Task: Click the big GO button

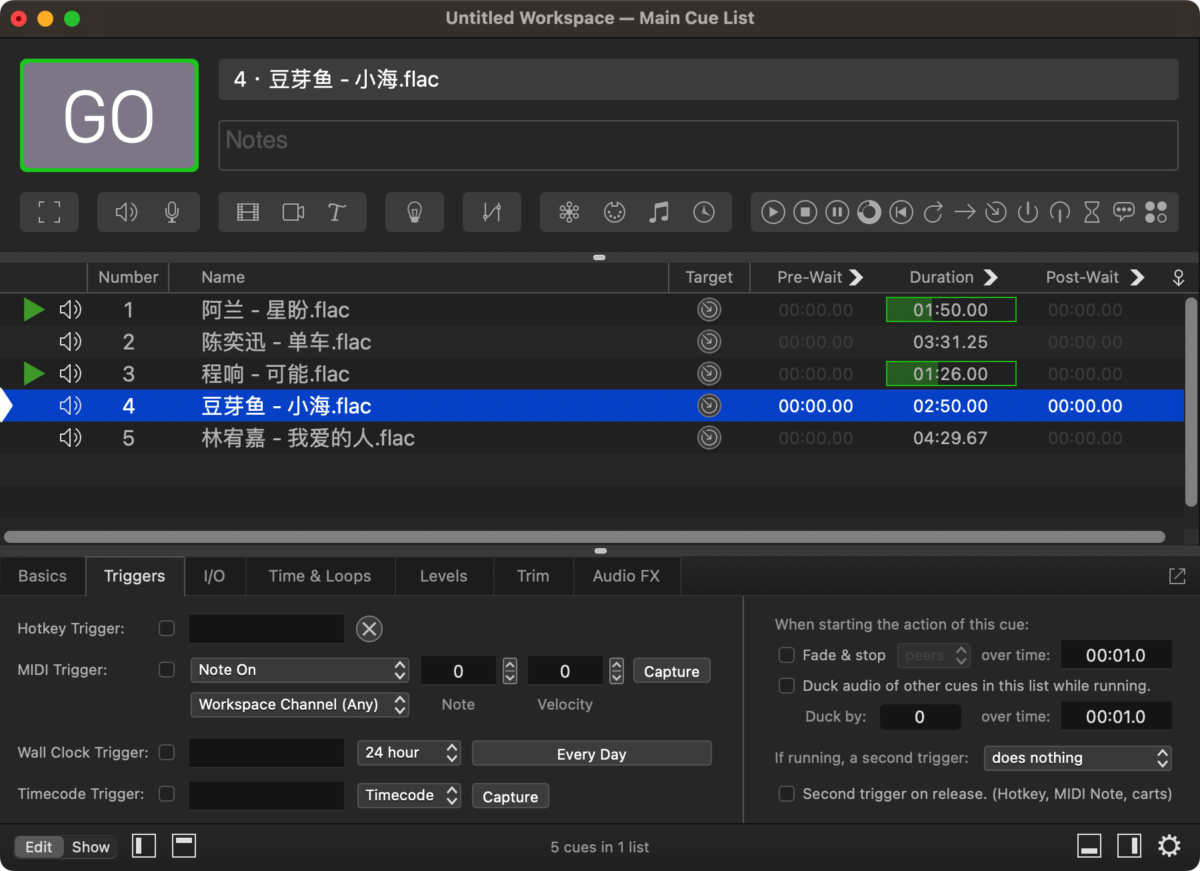Action: [x=109, y=116]
